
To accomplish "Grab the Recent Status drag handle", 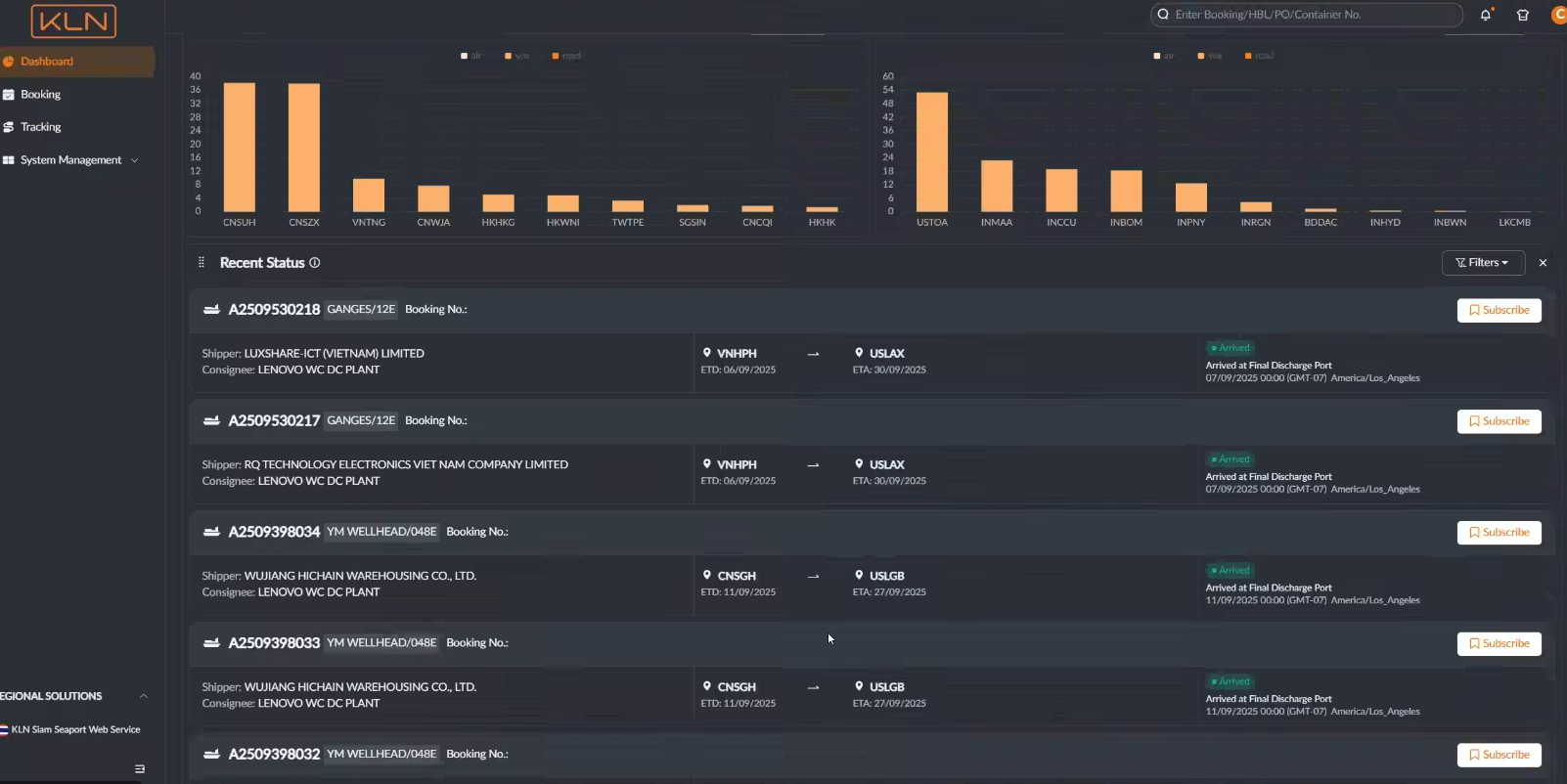I will (201, 263).
